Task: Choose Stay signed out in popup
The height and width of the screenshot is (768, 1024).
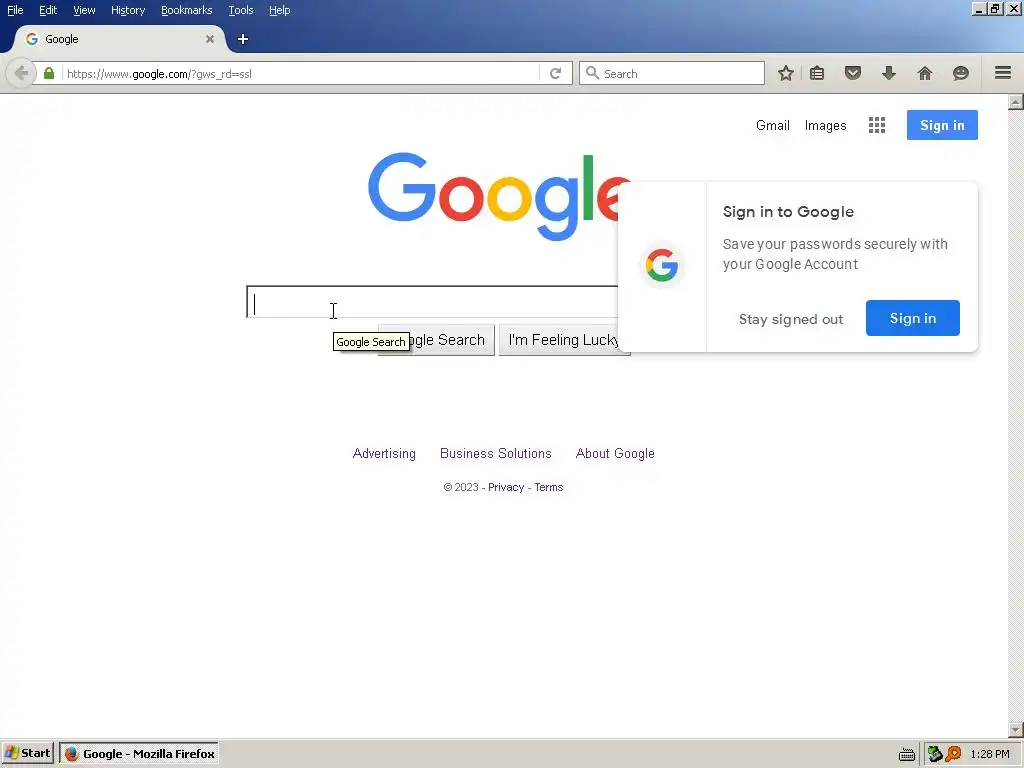Action: pos(791,319)
